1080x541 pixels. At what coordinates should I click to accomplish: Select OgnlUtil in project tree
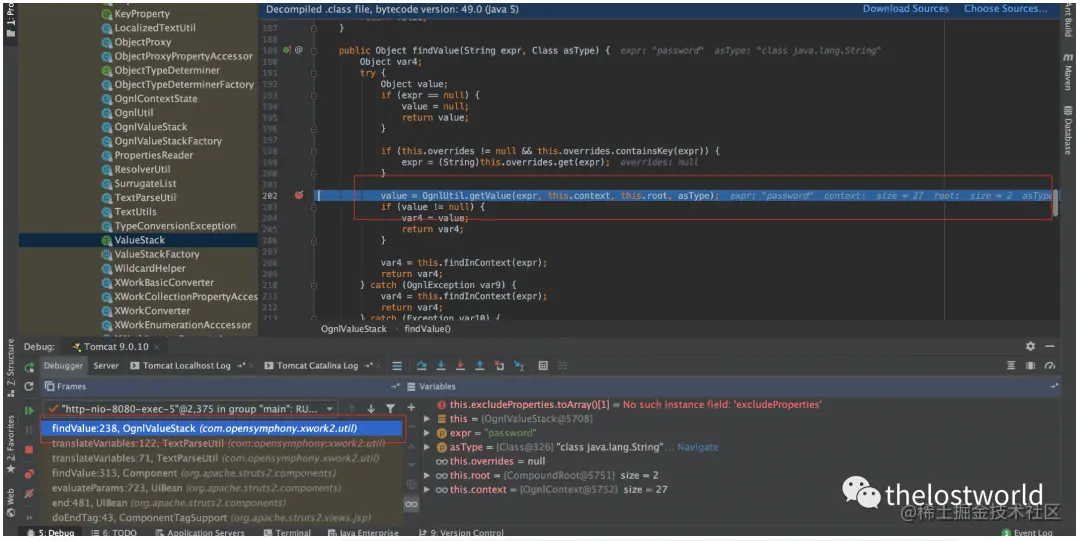[x=134, y=113]
